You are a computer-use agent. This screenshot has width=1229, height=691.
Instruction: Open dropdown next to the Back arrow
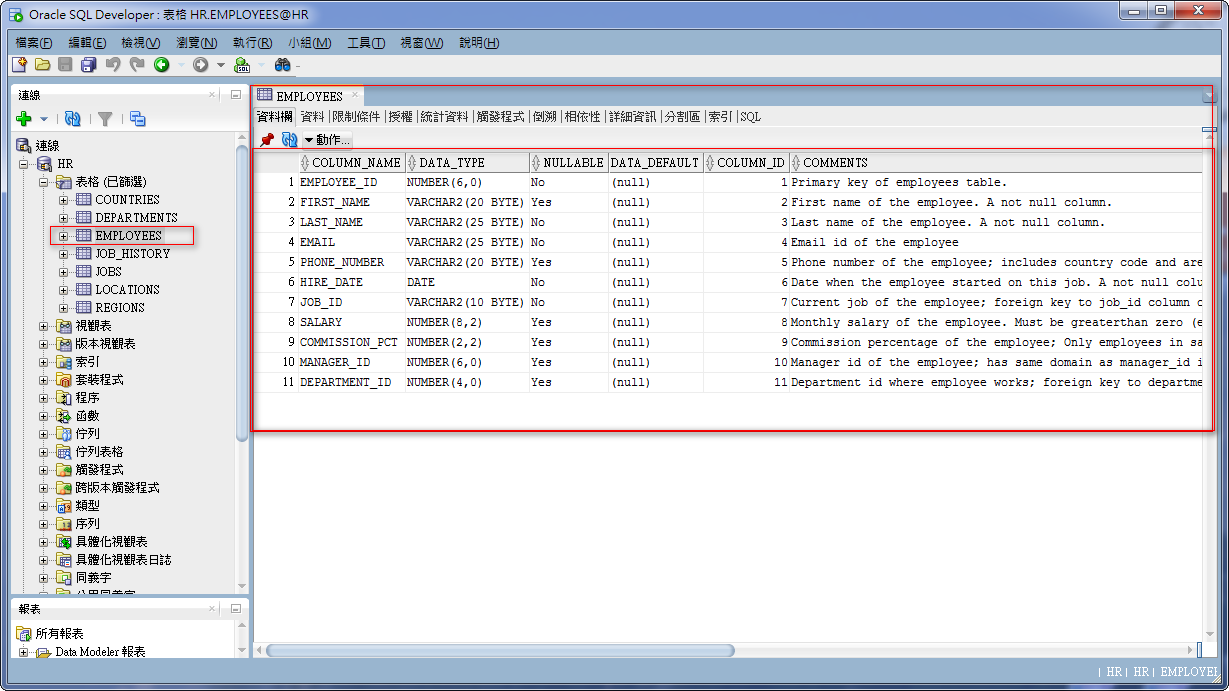181,65
